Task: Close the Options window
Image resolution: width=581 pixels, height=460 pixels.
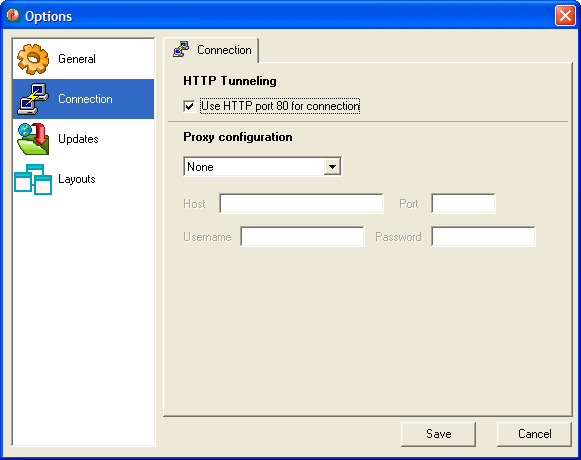Action: [565, 16]
